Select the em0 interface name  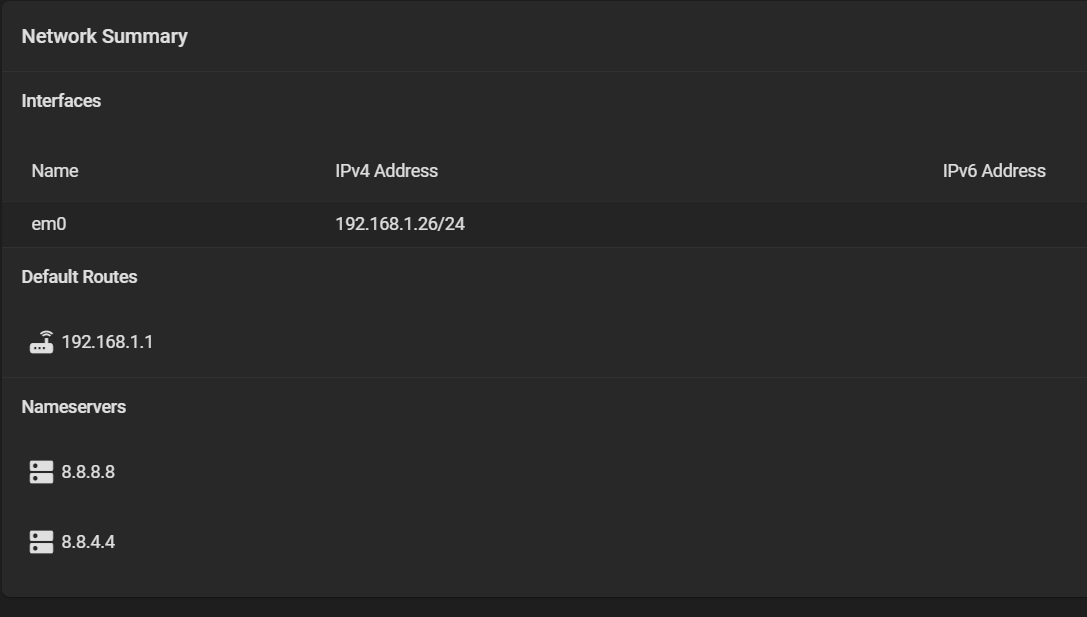[x=49, y=224]
